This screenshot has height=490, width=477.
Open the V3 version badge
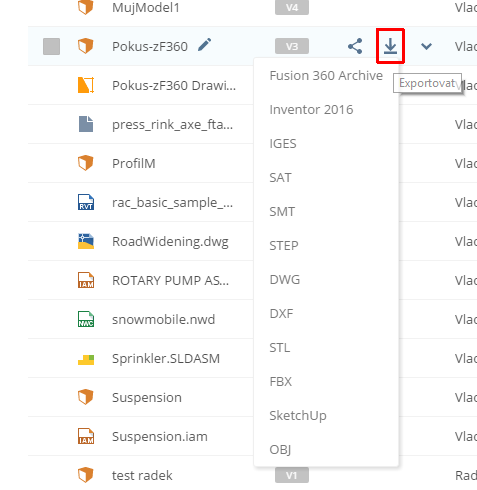point(292,46)
